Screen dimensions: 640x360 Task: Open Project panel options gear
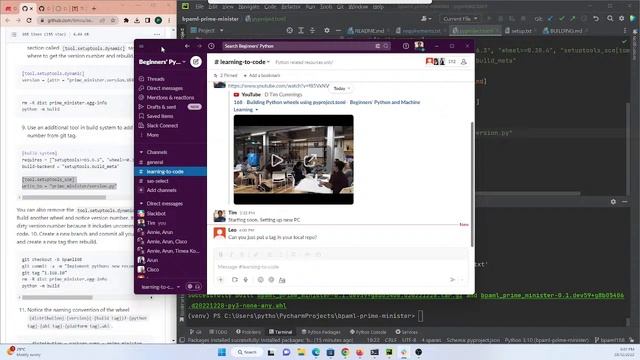pos(327,31)
